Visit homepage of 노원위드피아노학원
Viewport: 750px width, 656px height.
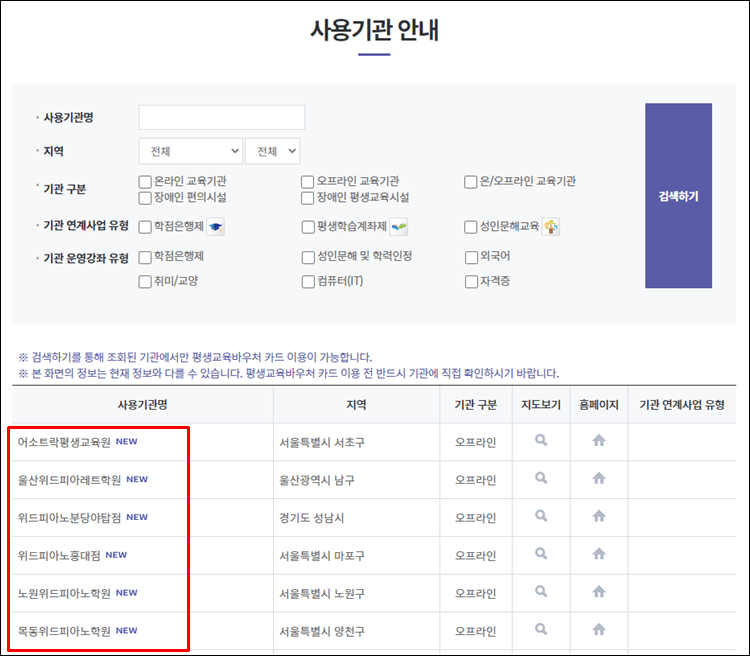coord(599,591)
